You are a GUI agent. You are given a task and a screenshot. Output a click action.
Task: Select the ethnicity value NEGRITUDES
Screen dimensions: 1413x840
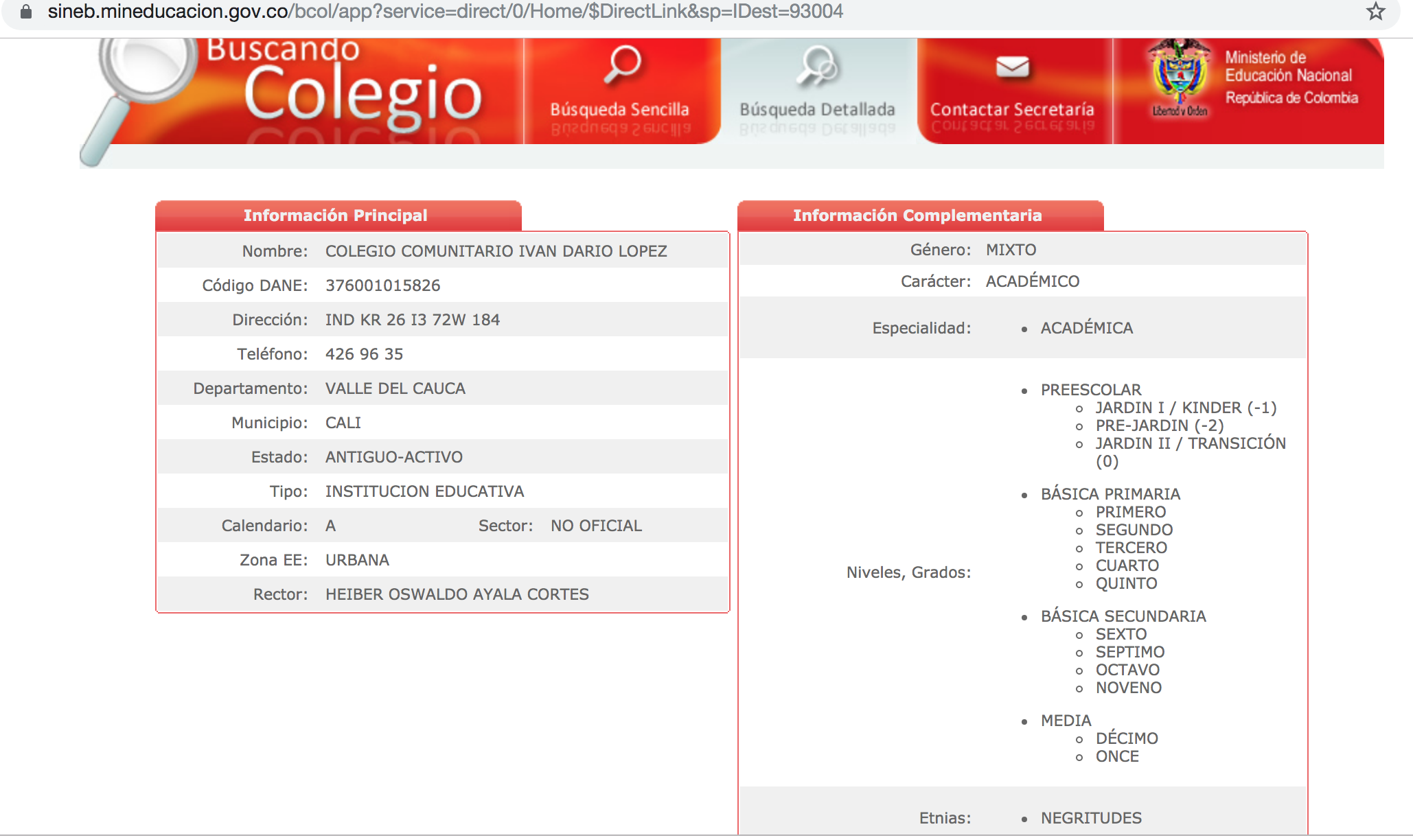coord(1090,818)
